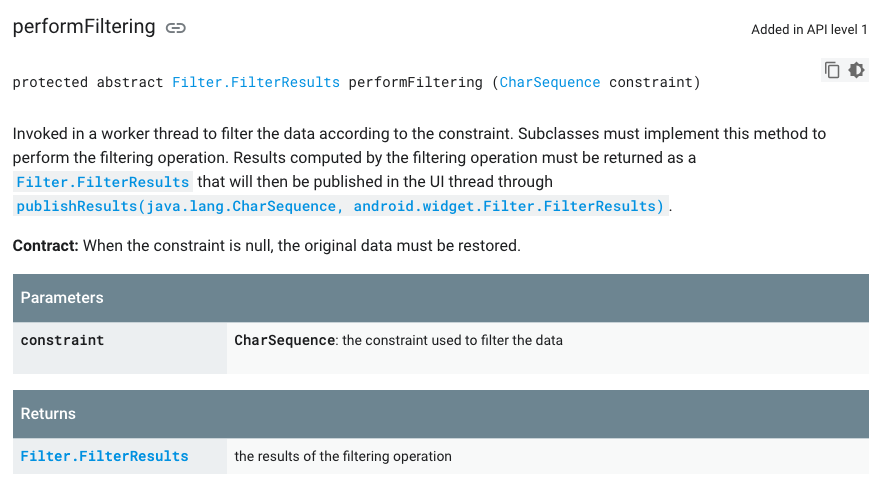Click 'the results of the filtering operation' text
This screenshot has width=879, height=485.
343,456
